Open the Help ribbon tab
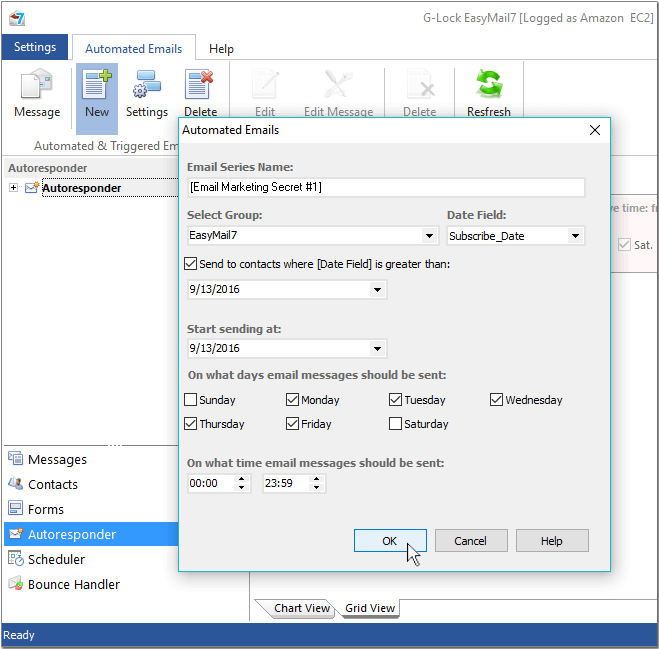The height and width of the screenshot is (649, 659). tap(221, 49)
